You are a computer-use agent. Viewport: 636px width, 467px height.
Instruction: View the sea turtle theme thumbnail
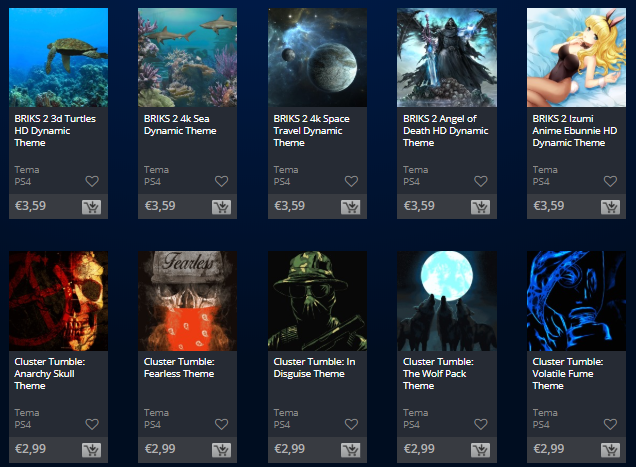coord(58,58)
